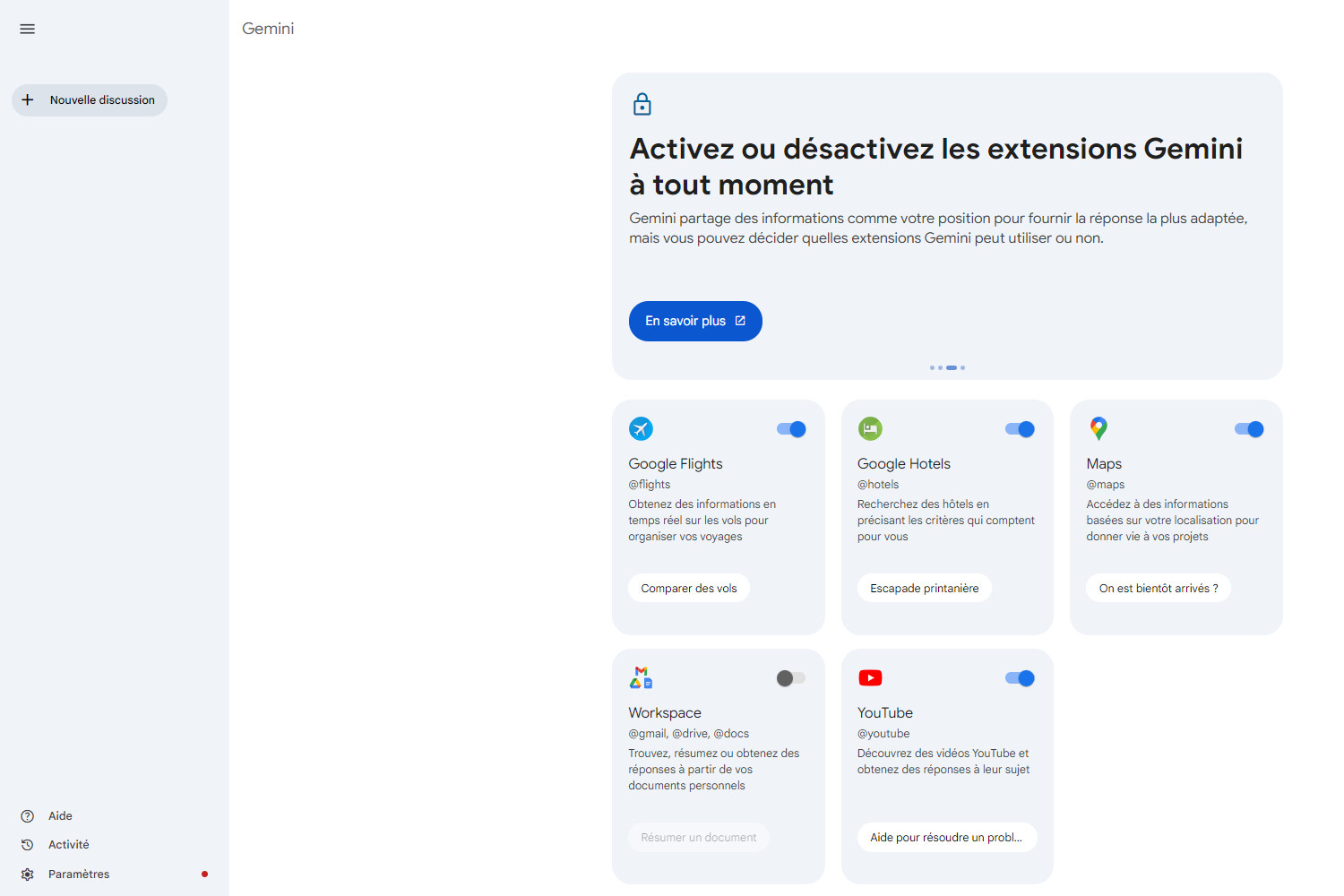Click the Aide question mark icon
Image resolution: width=1344 pixels, height=896 pixels.
pos(28,816)
